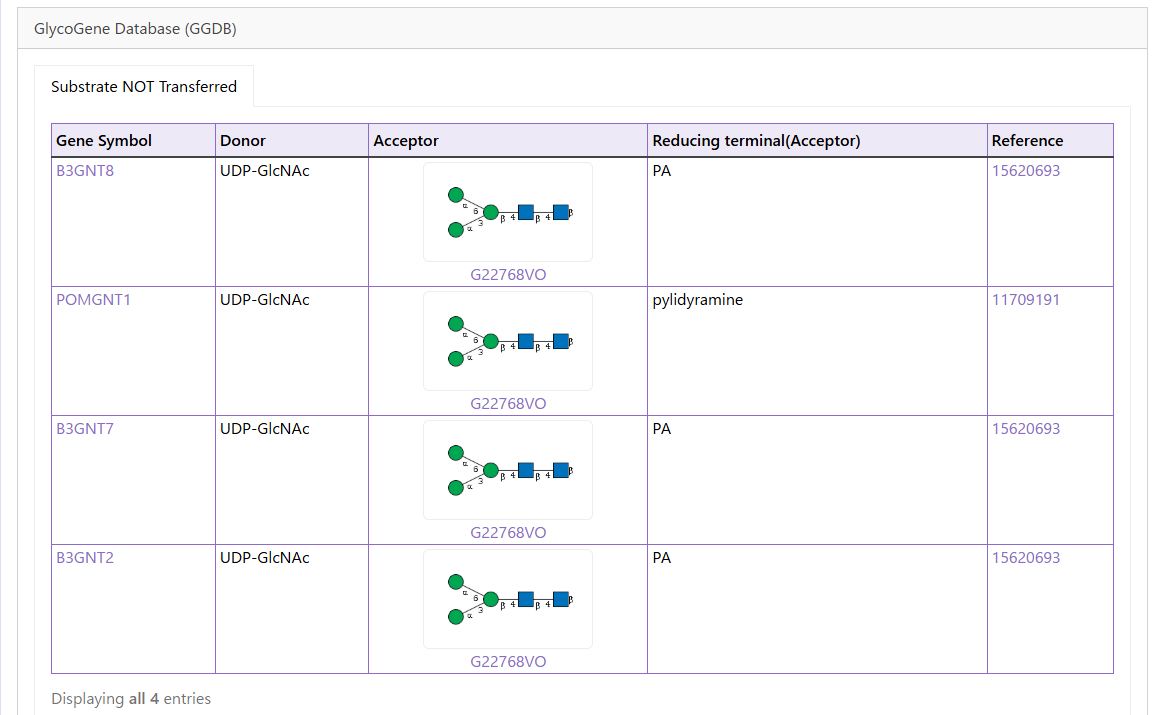
Task: Click the B3GNT8 gene symbol link
Action: coord(85,171)
